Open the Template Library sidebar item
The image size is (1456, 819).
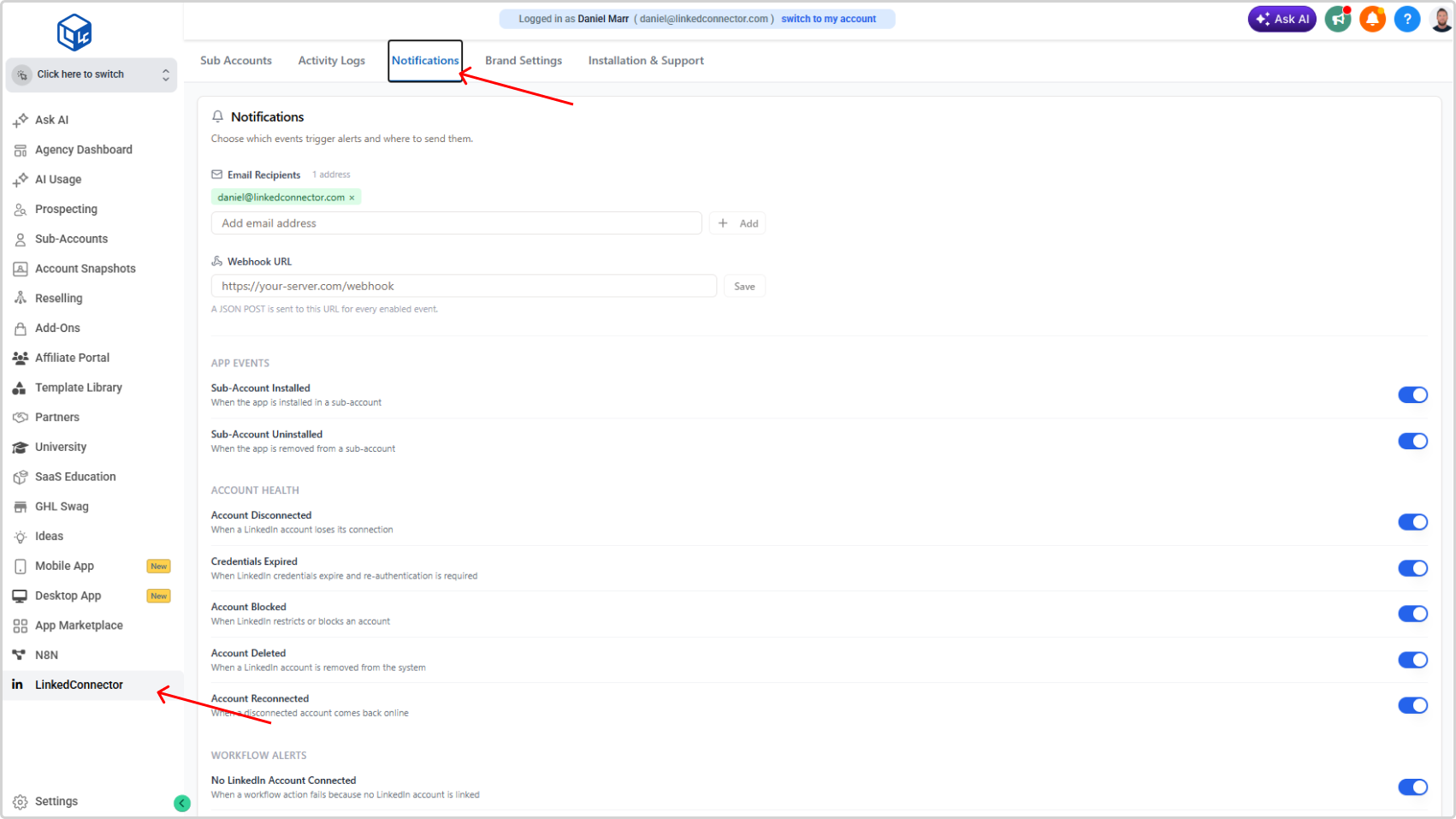pyautogui.click(x=78, y=388)
